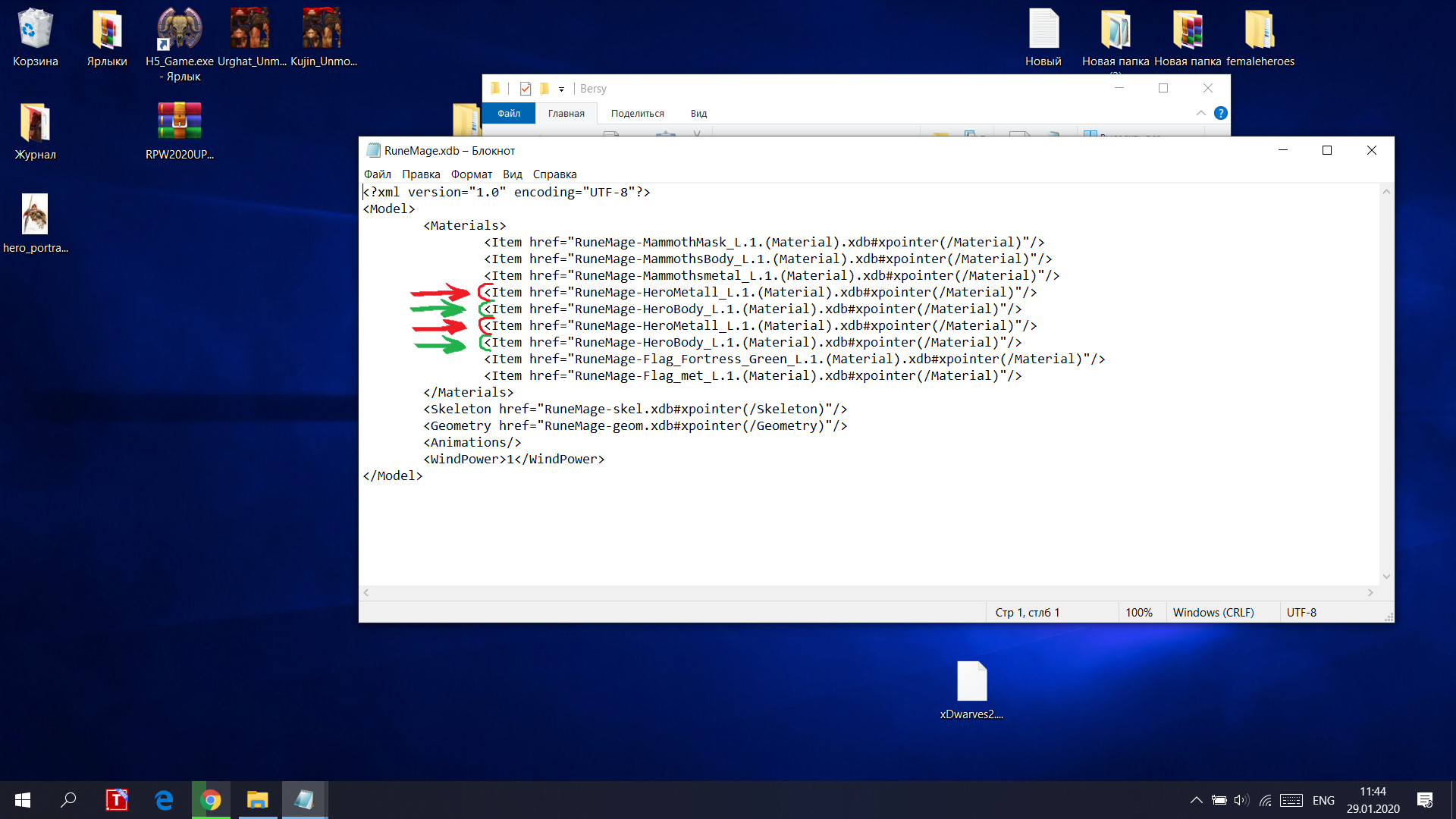
Task: Open battery status in system tray
Action: tap(1219, 800)
